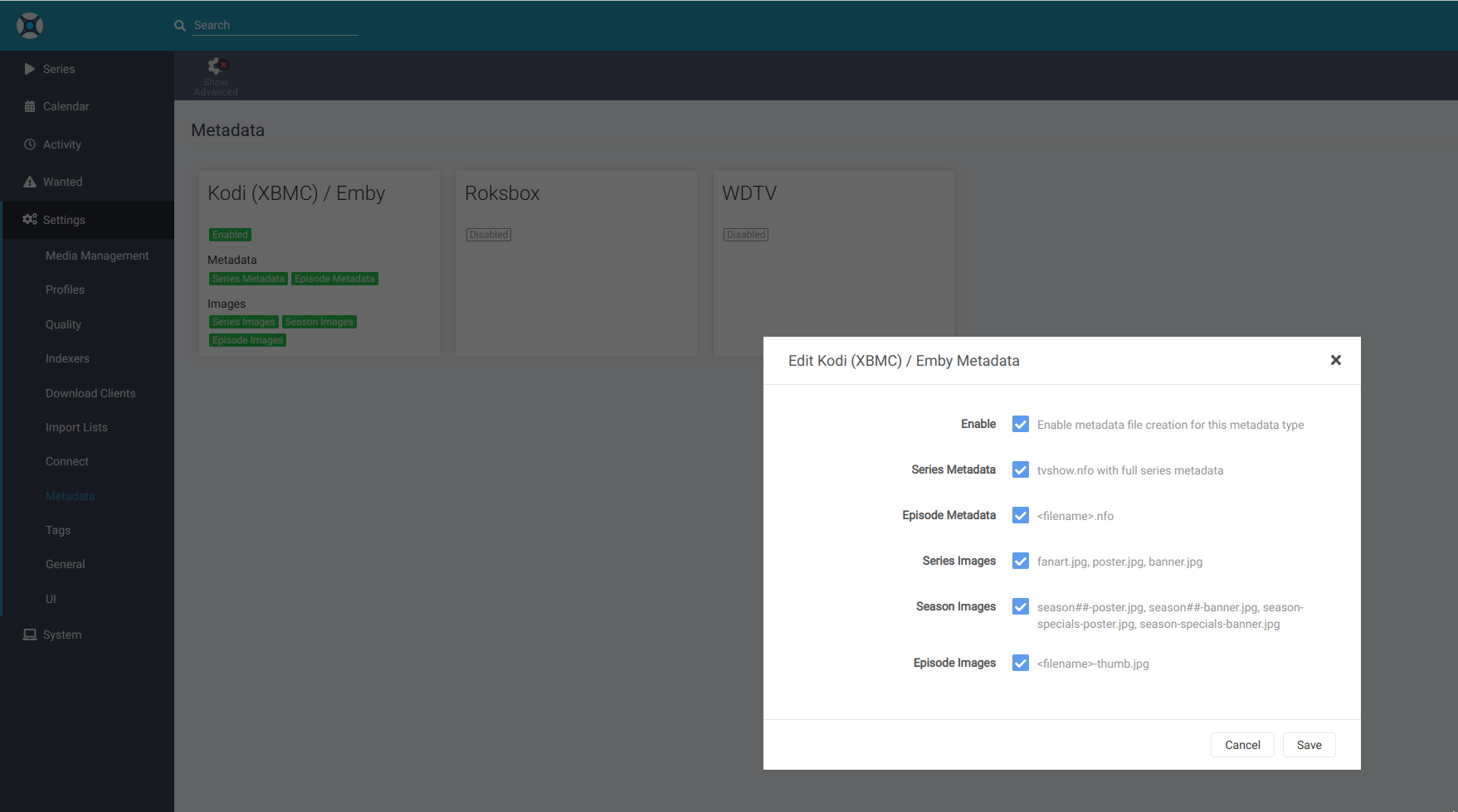Screen dimensions: 1458x812
Task: Cancel the Edit Kodi metadata dialog
Action: coord(1241,745)
